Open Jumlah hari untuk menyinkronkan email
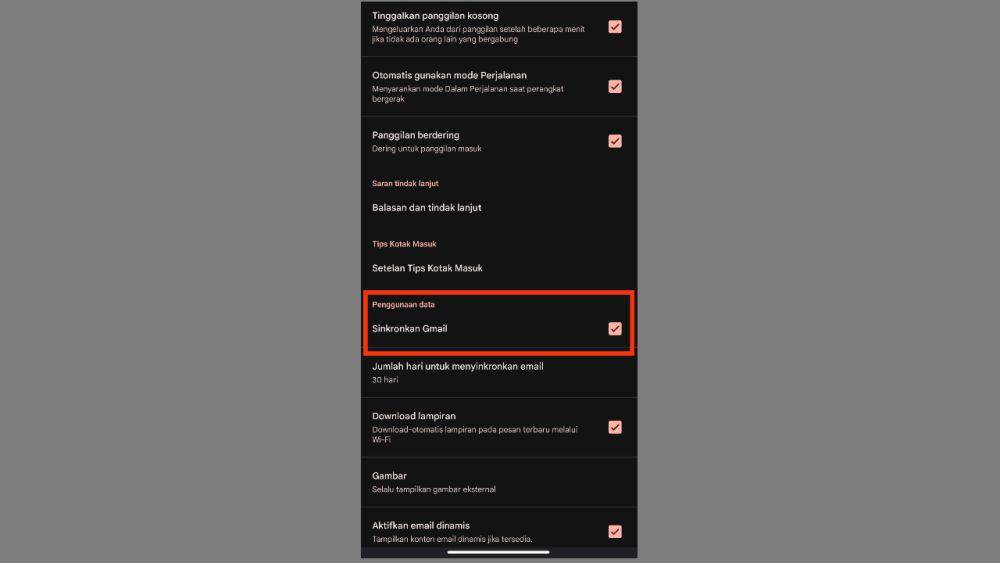This screenshot has width=1000, height=563. point(499,372)
